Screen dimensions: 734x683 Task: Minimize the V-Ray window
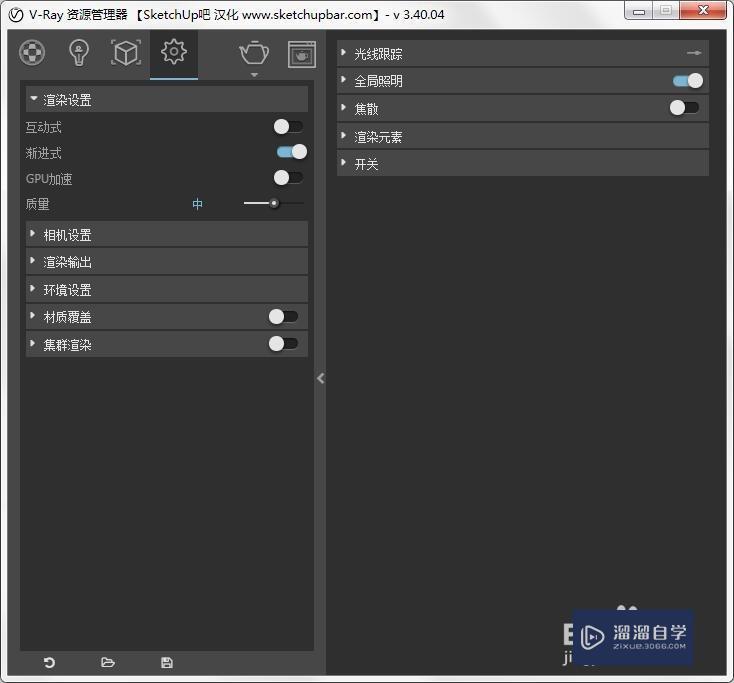(x=639, y=11)
